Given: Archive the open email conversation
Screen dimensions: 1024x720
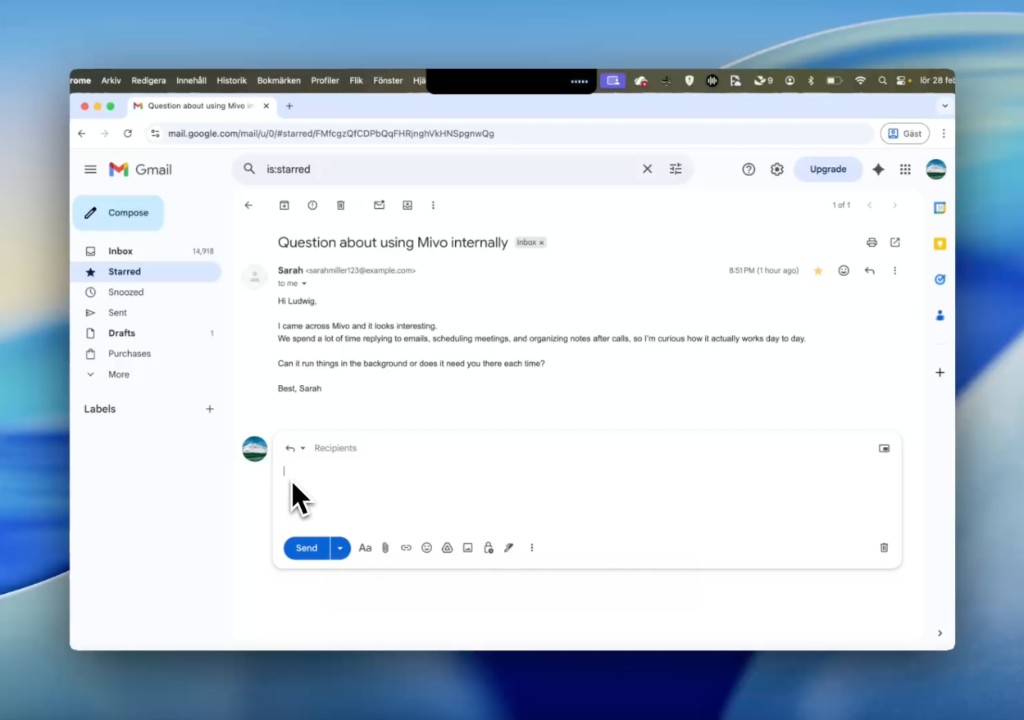Looking at the screenshot, I should [x=284, y=205].
